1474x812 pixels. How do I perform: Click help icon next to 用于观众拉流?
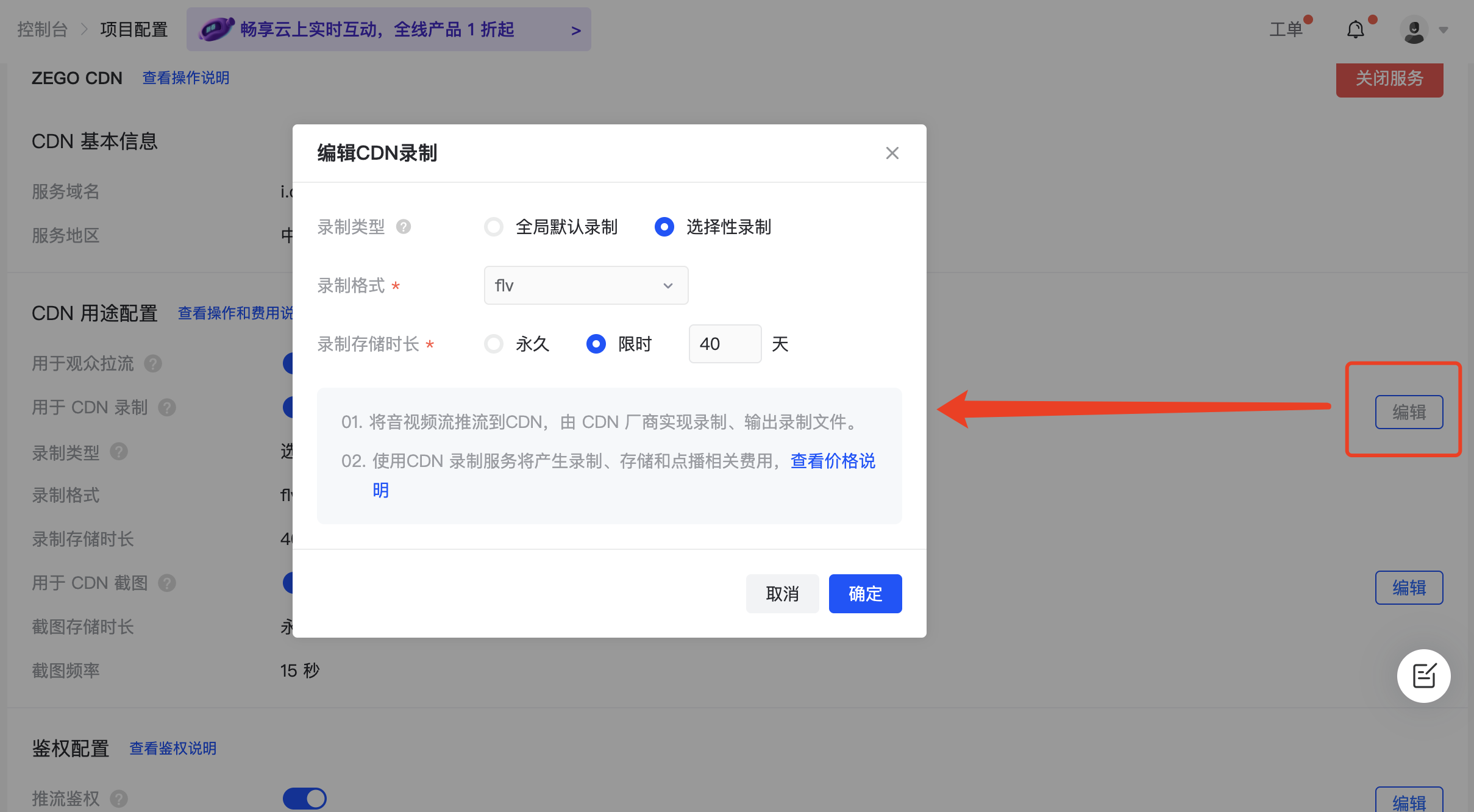152,364
